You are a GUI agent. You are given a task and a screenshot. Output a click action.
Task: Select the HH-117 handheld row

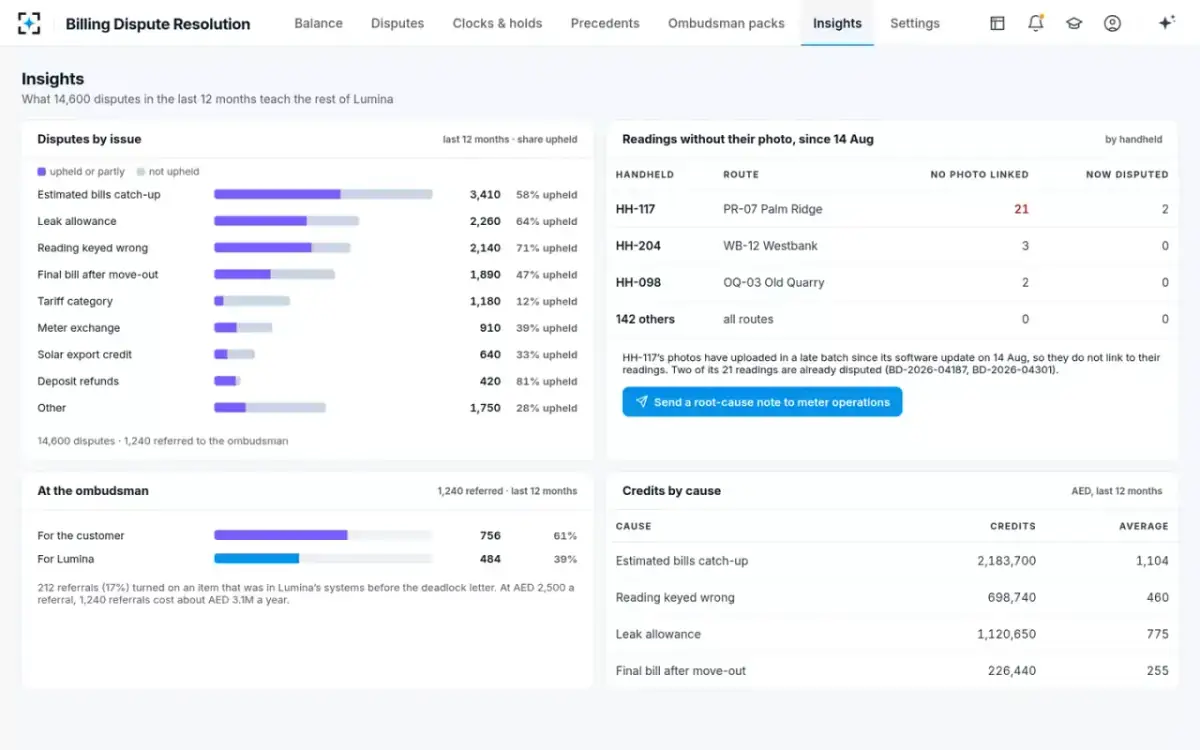pos(892,209)
